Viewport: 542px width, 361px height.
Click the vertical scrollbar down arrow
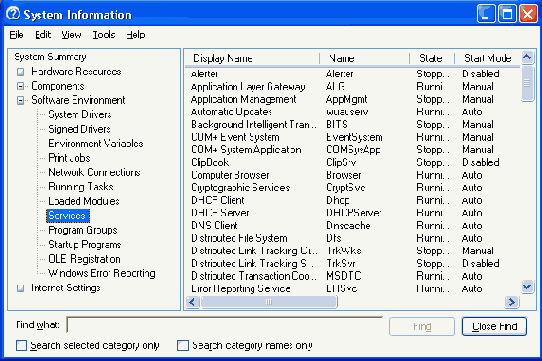pos(527,287)
